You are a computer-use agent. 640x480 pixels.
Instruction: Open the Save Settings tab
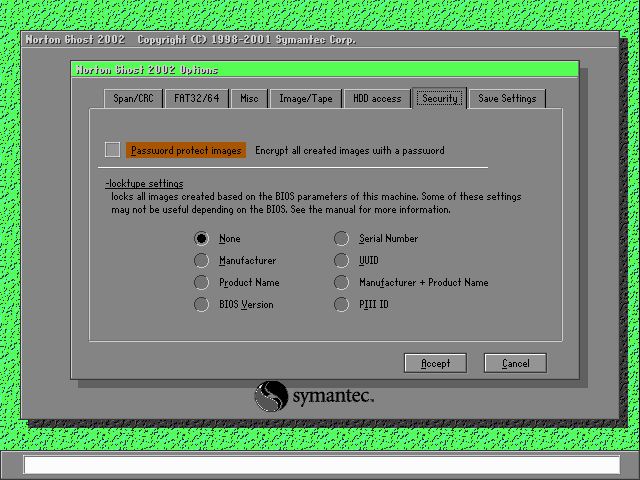(x=507, y=99)
